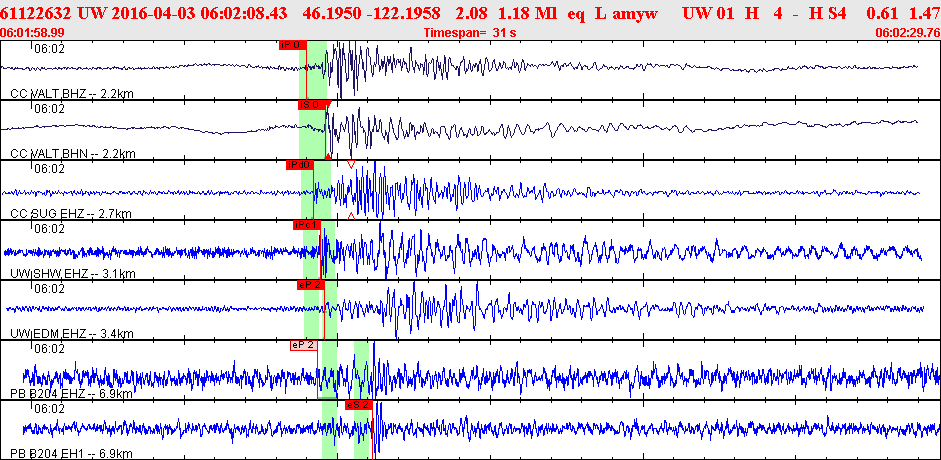Click the start time 06:01:58.99
The width and height of the screenshot is (941, 460).
click(33, 32)
